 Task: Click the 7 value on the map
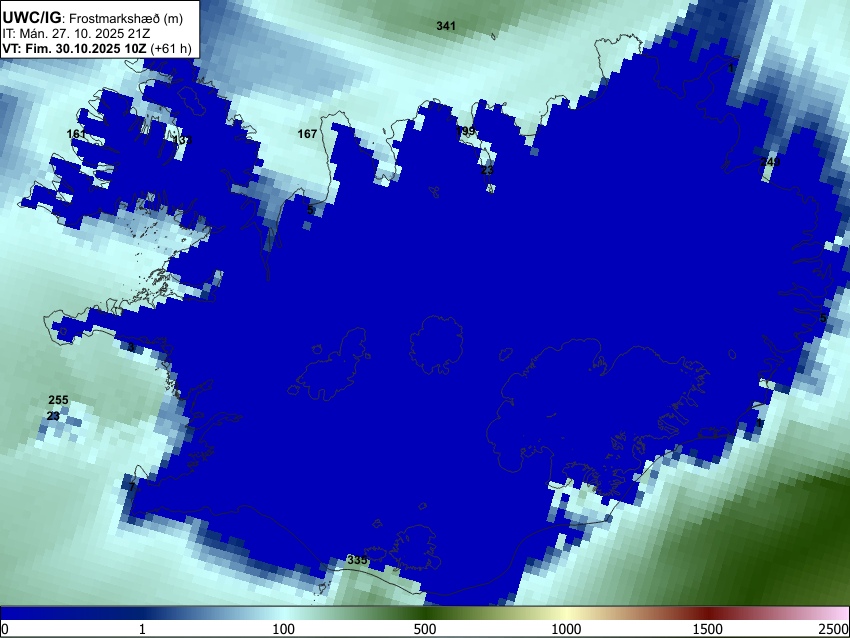(131, 487)
